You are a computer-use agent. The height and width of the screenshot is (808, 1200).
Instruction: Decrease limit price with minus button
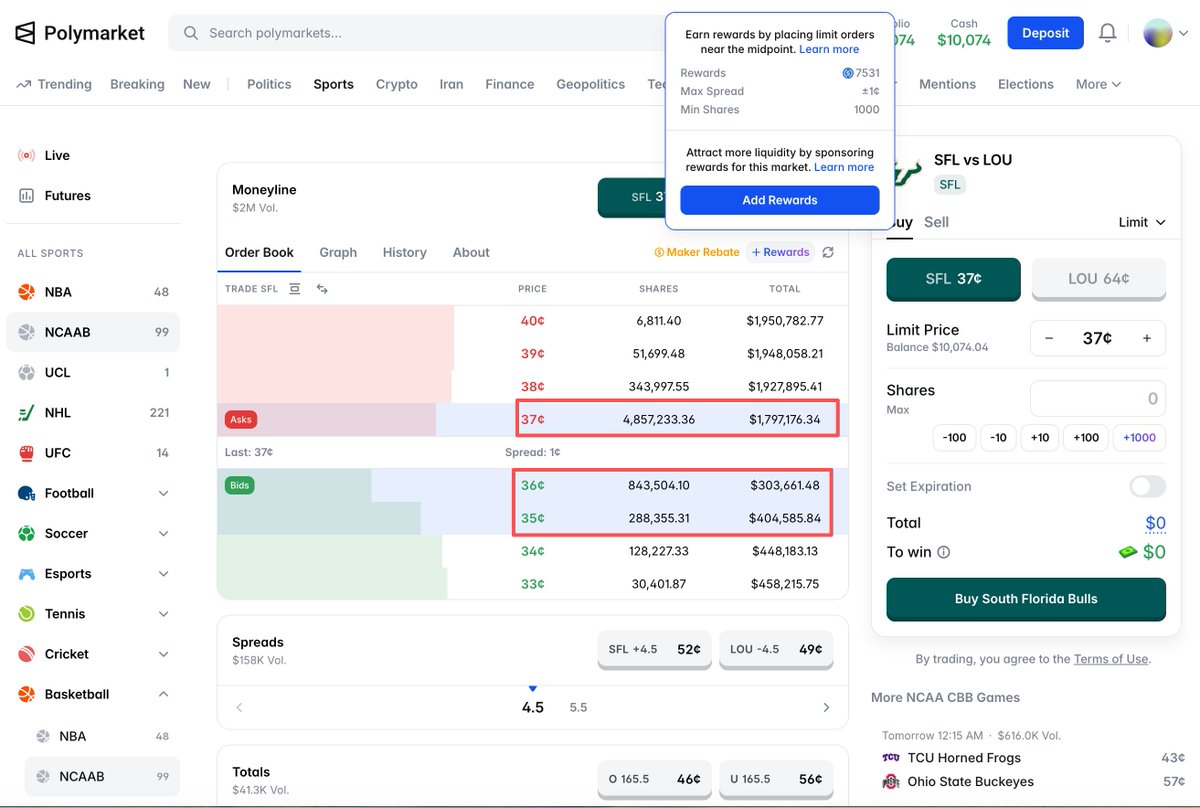[x=1049, y=338]
